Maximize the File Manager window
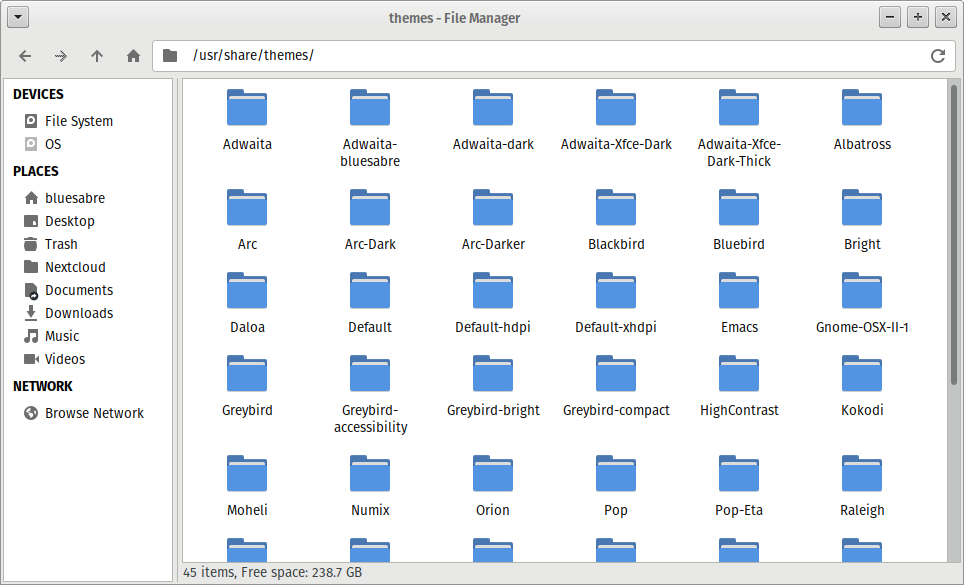 click(x=918, y=17)
